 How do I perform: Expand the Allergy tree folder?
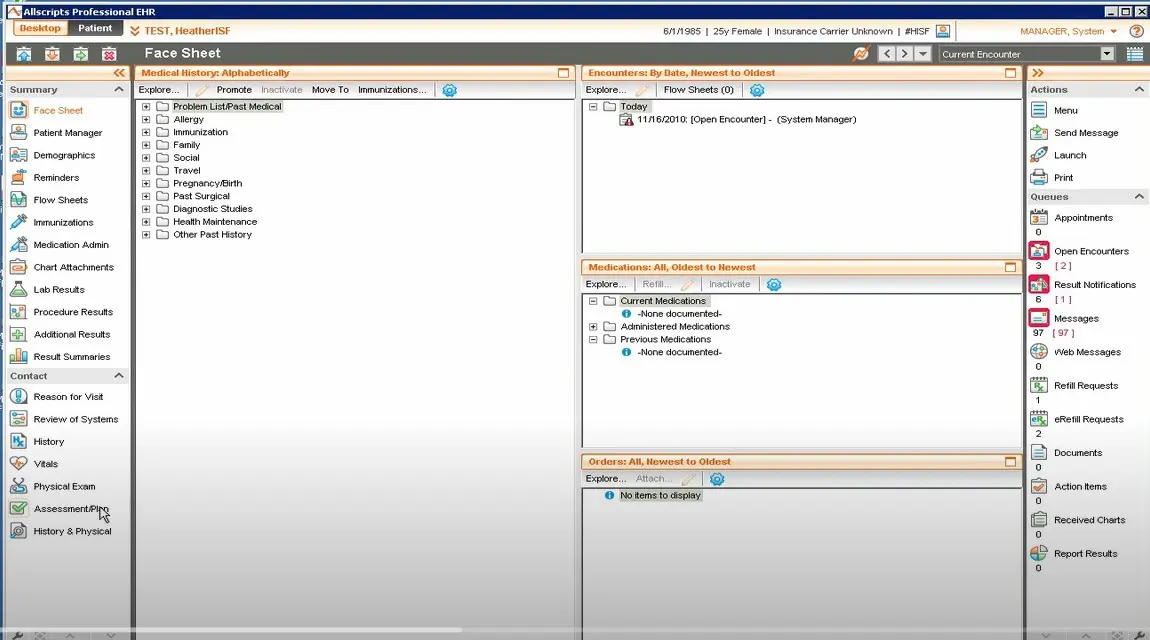click(147, 118)
